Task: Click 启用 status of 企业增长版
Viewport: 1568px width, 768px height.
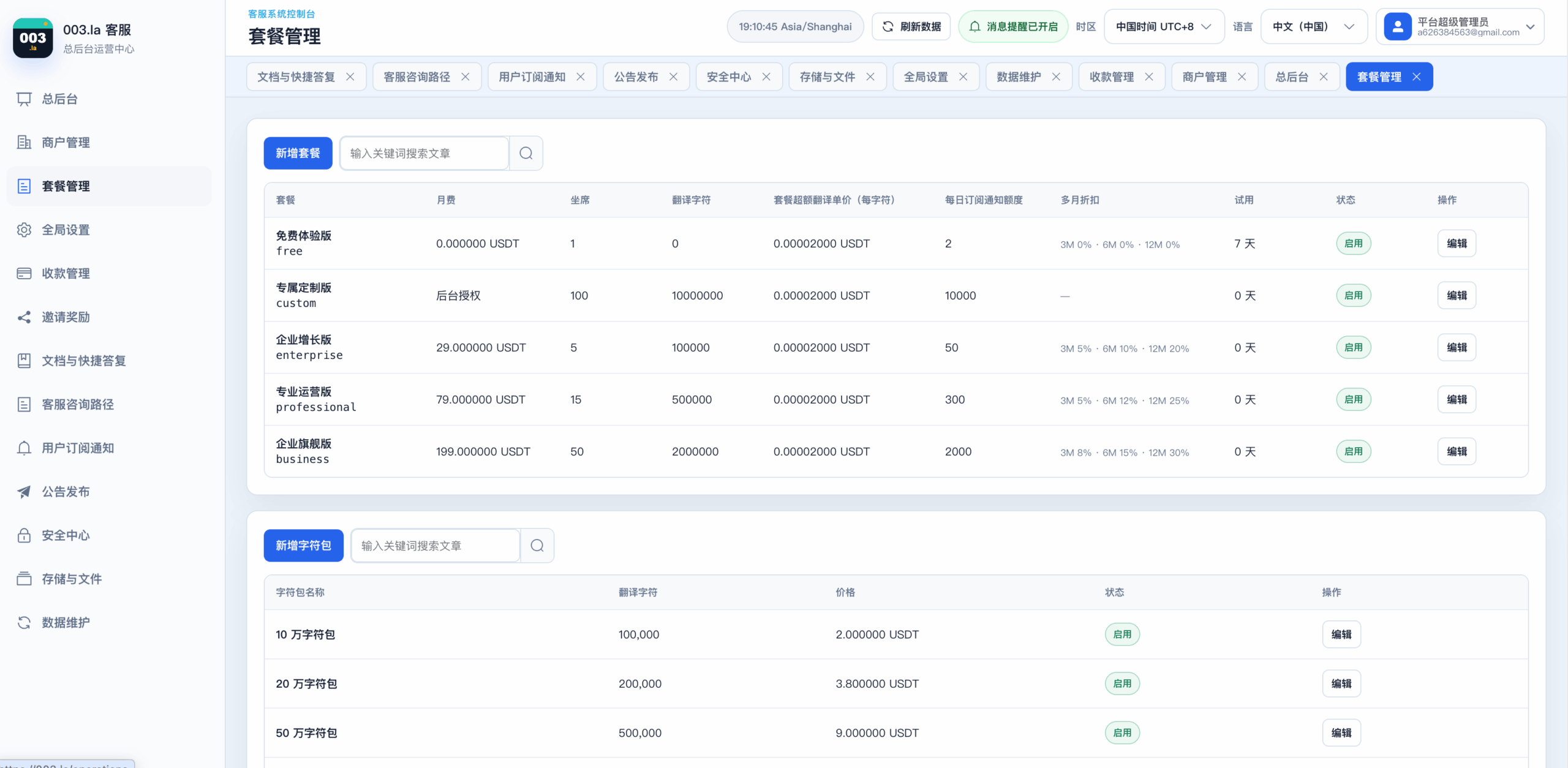Action: coord(1354,348)
